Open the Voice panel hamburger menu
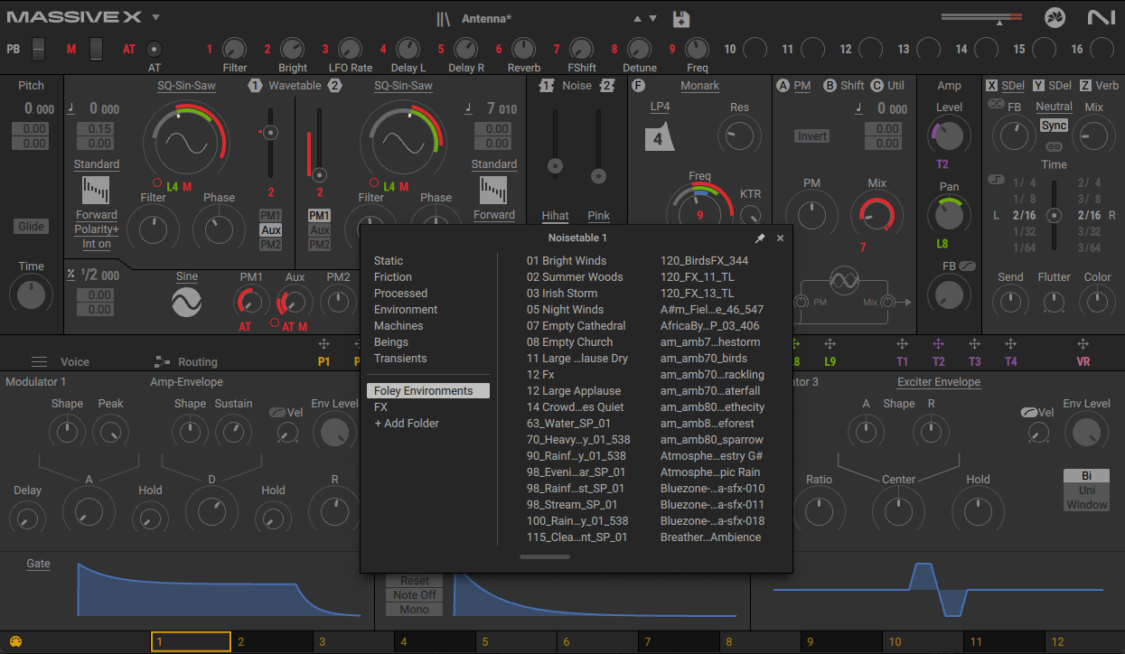The width and height of the screenshot is (1125, 654). tap(39, 362)
